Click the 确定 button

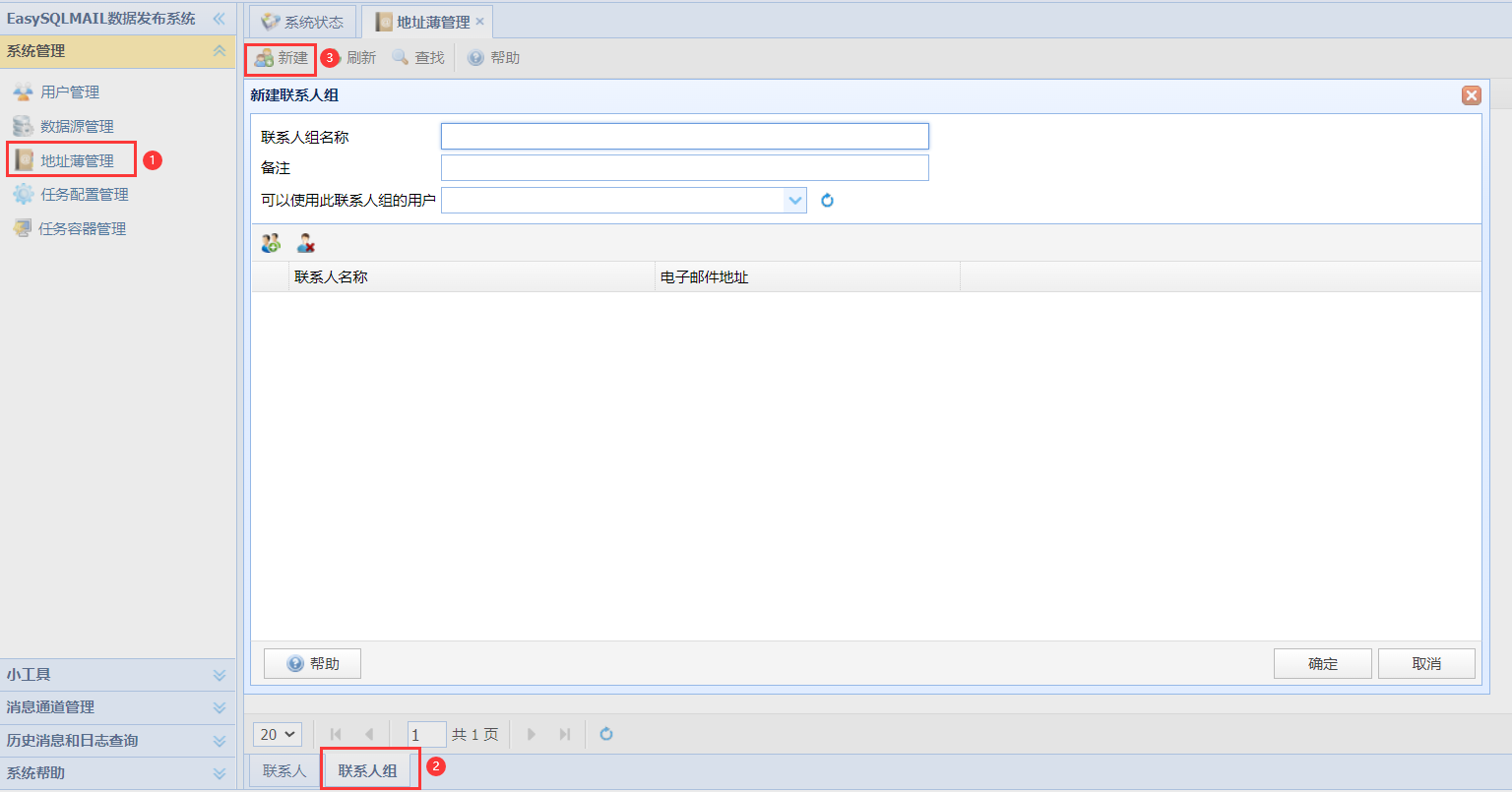pos(1323,664)
